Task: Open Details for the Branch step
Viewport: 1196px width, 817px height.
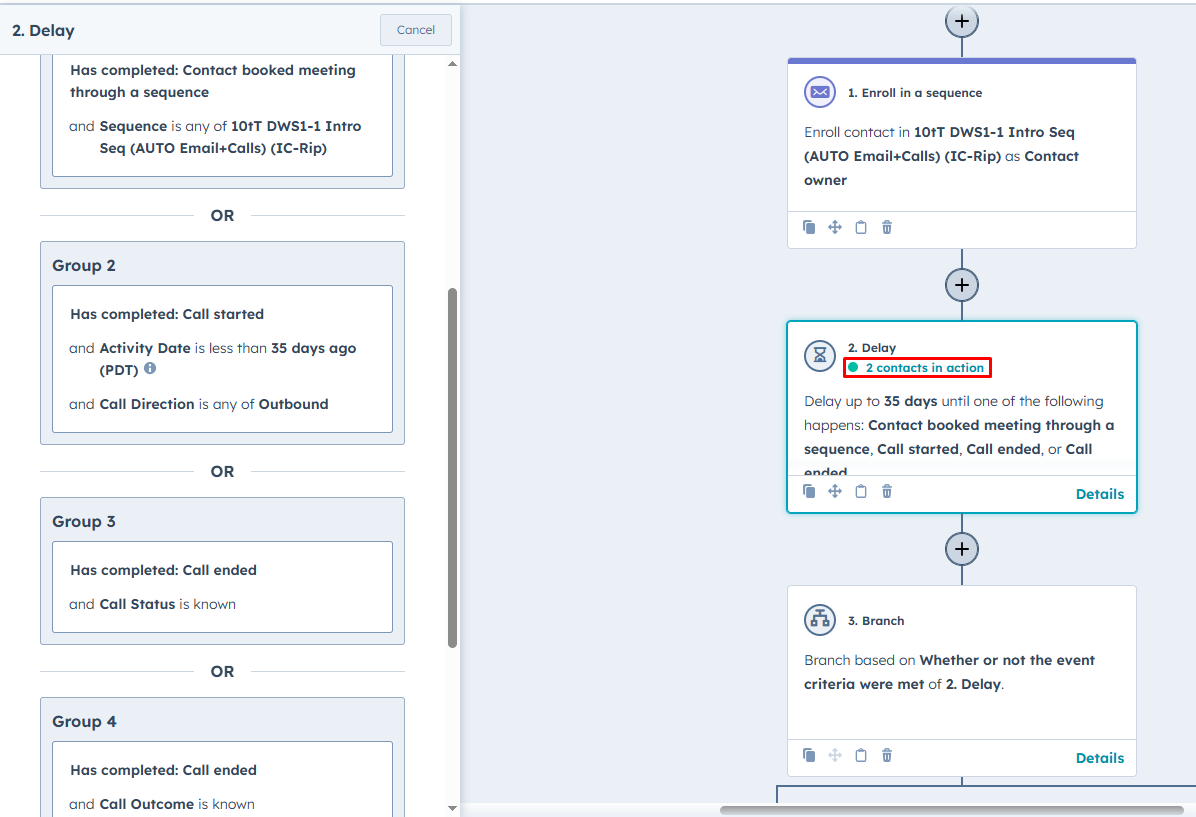Action: point(1099,758)
